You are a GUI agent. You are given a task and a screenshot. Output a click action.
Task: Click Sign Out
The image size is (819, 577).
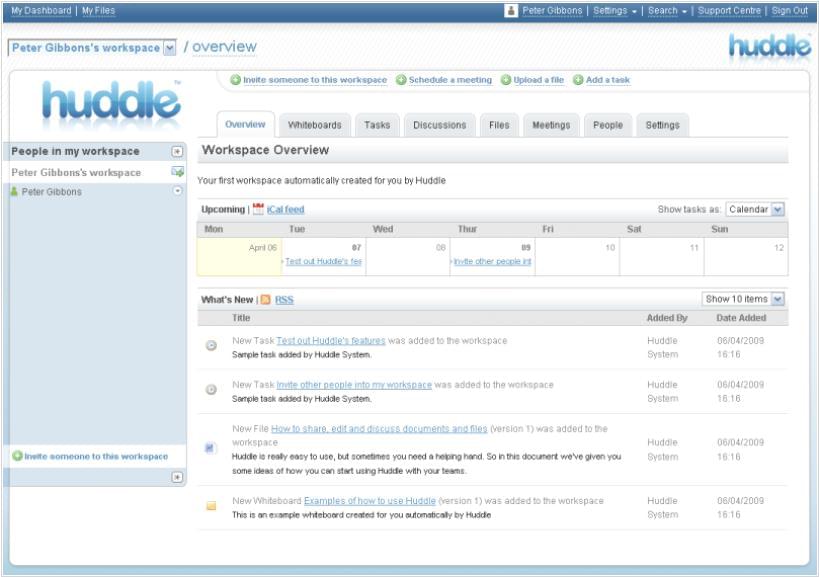click(790, 10)
